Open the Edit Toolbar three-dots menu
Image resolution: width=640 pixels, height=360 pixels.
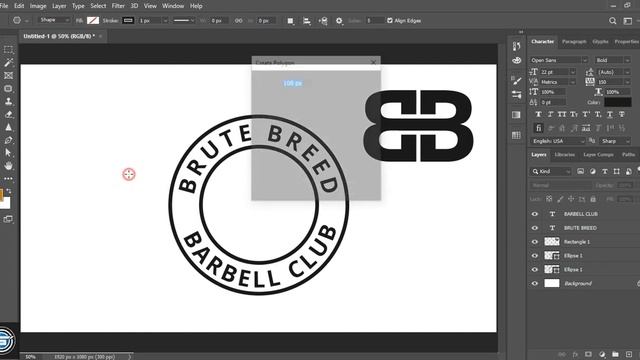coord(8,178)
